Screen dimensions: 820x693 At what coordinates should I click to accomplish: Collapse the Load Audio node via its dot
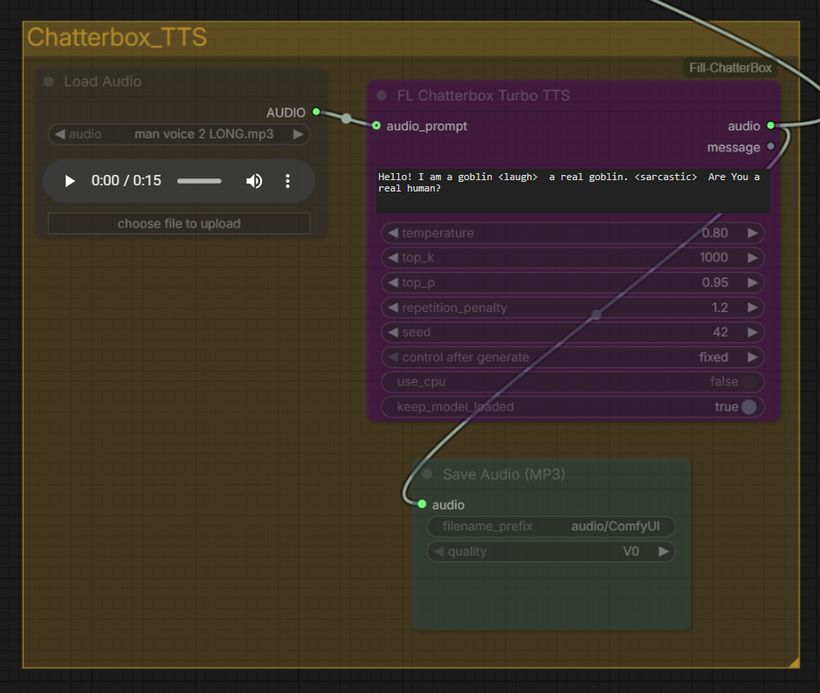[48, 82]
